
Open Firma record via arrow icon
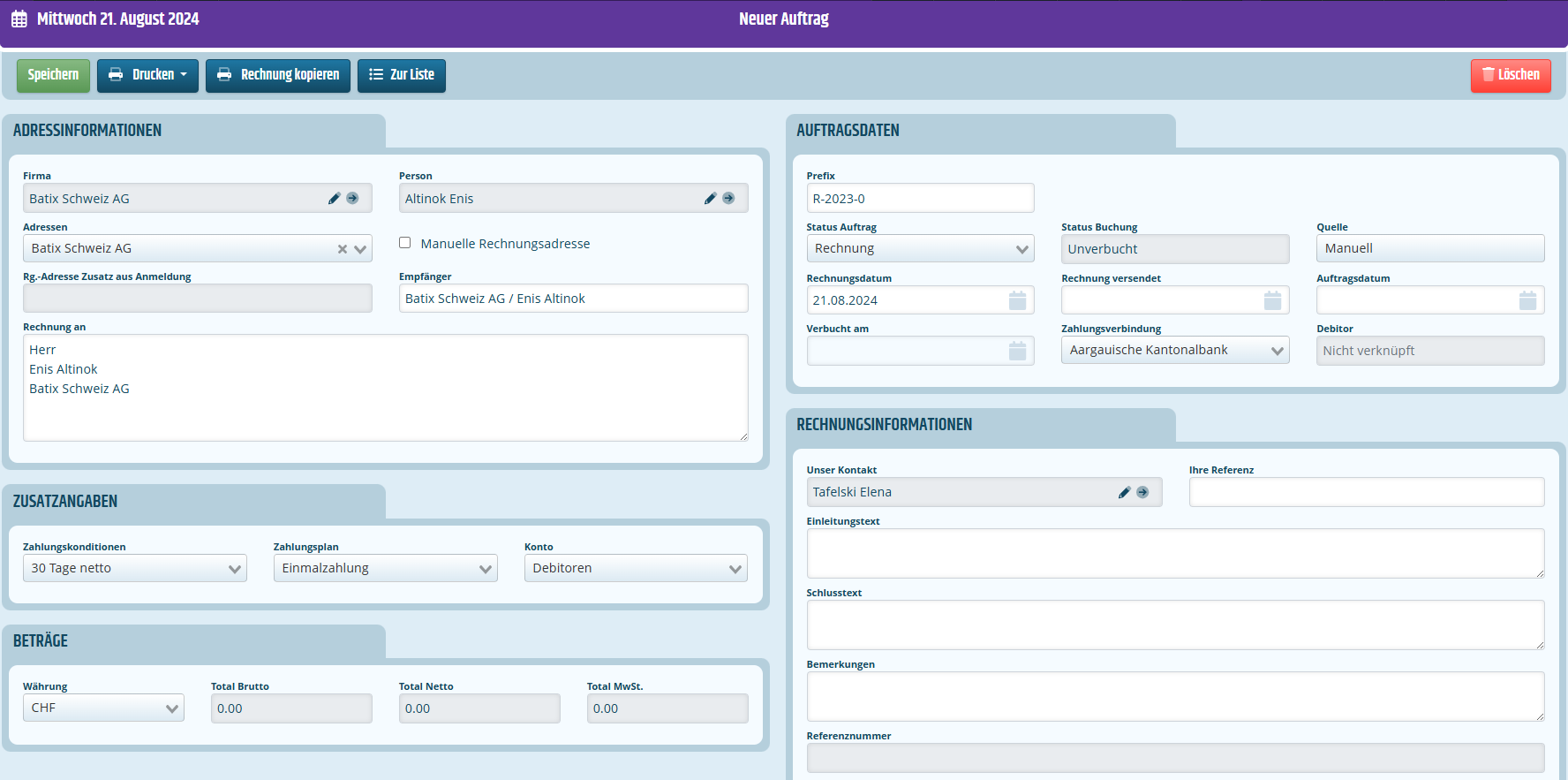pyautogui.click(x=352, y=199)
